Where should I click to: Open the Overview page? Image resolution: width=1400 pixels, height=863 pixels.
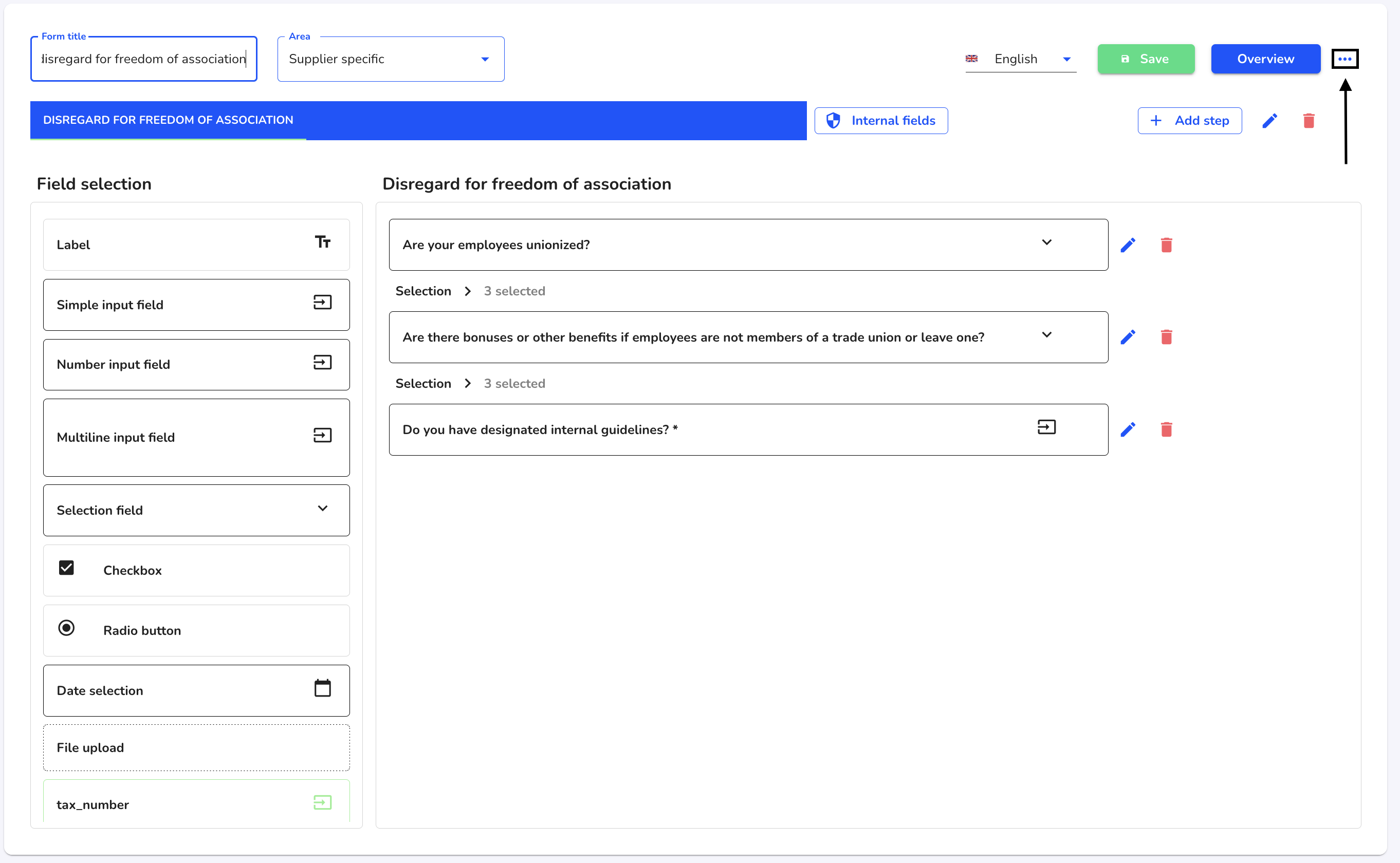(1265, 59)
